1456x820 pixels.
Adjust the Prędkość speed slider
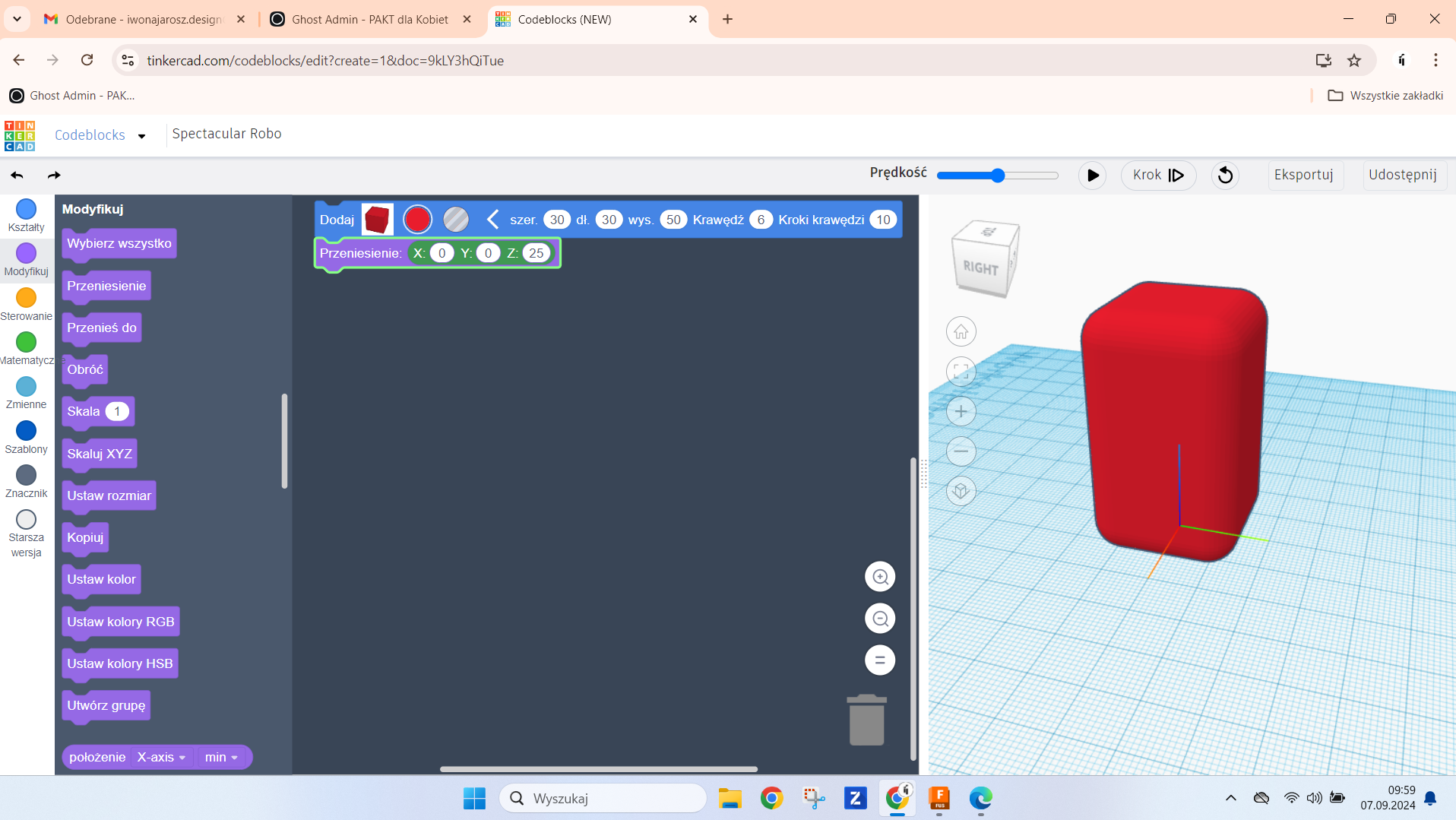pyautogui.click(x=997, y=176)
